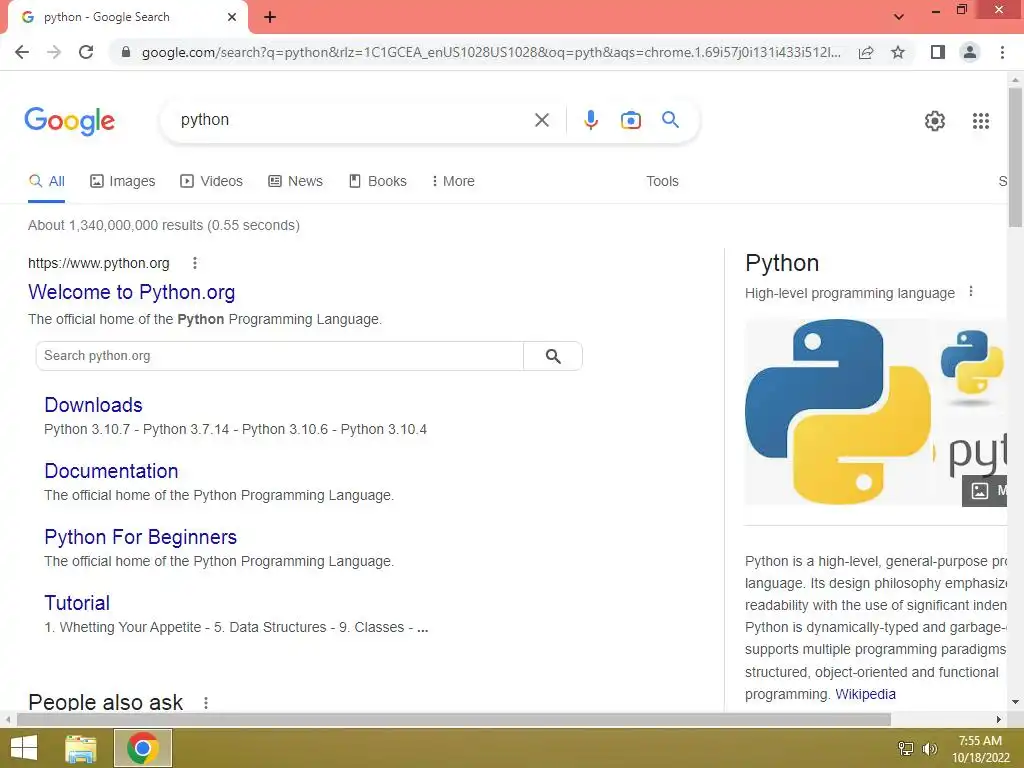Image resolution: width=1024 pixels, height=768 pixels.
Task: Bookmark this page with the star
Action: pyautogui.click(x=898, y=52)
